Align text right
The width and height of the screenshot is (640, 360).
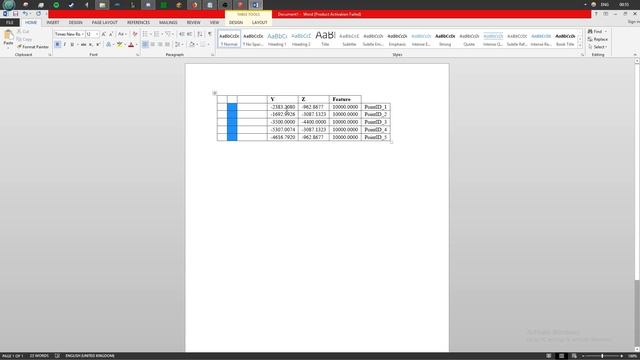(160, 44)
